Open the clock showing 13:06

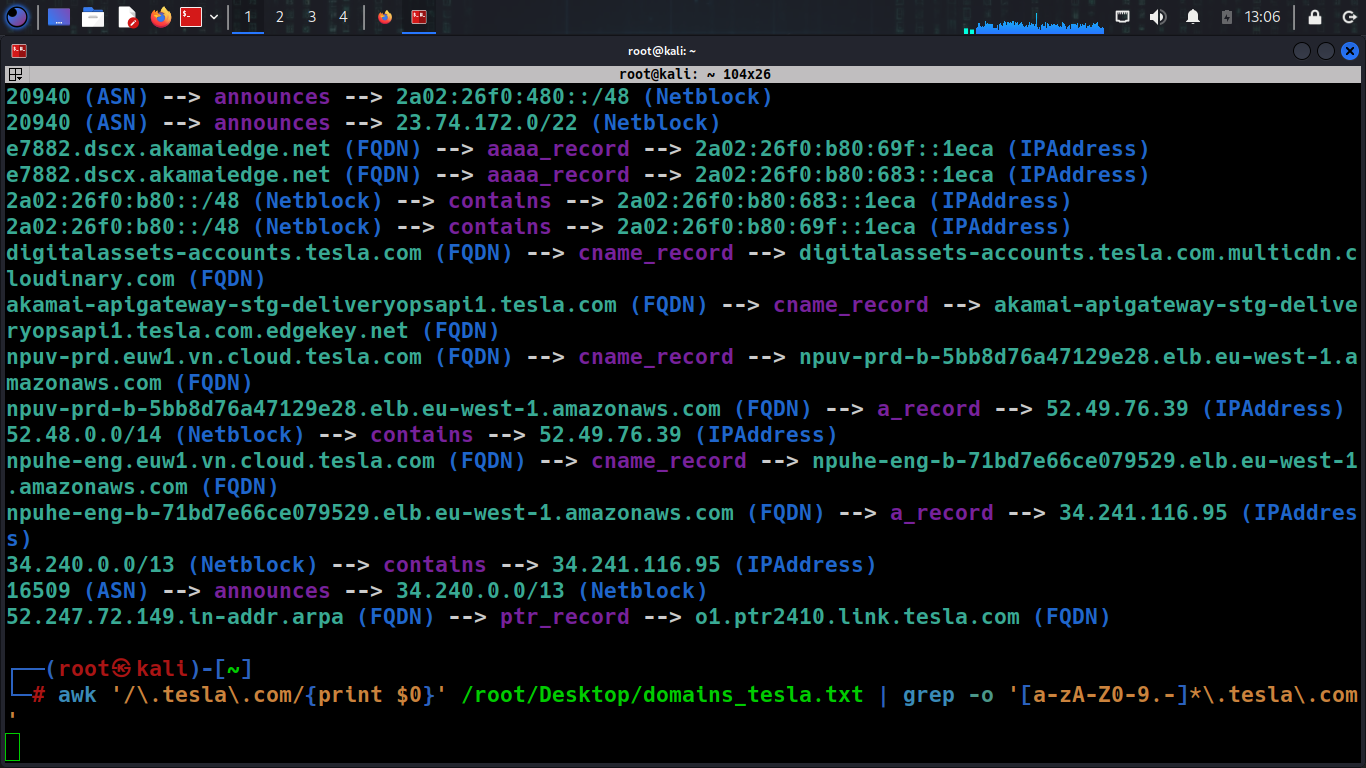pos(1263,17)
